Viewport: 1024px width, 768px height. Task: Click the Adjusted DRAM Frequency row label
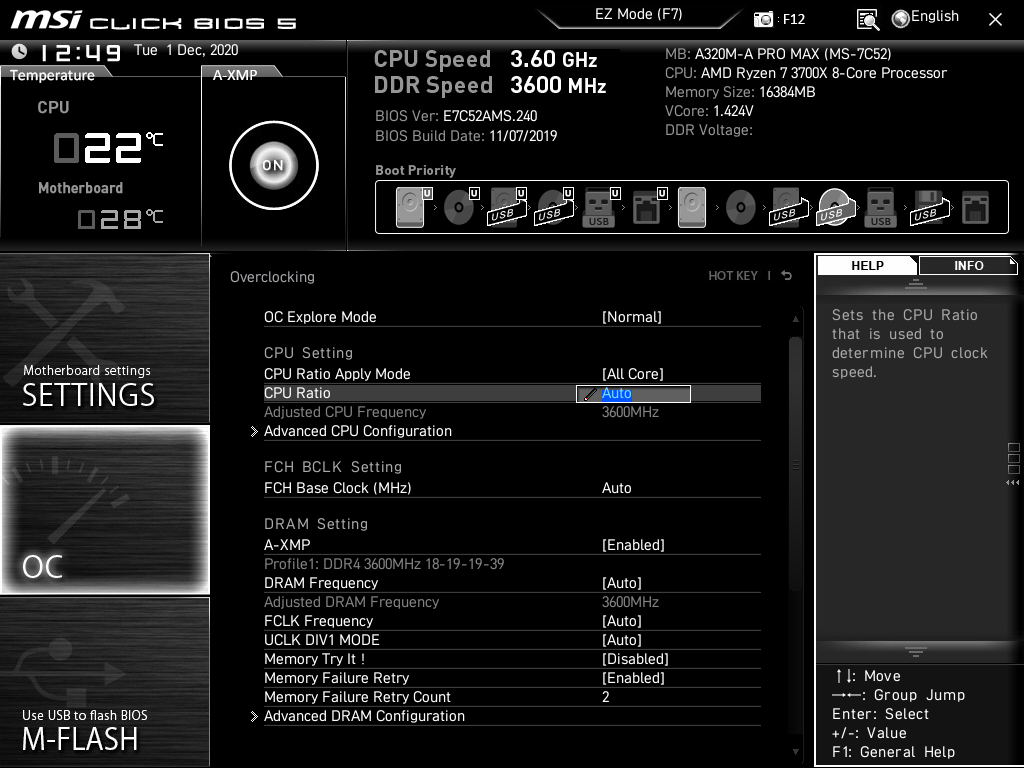point(351,601)
